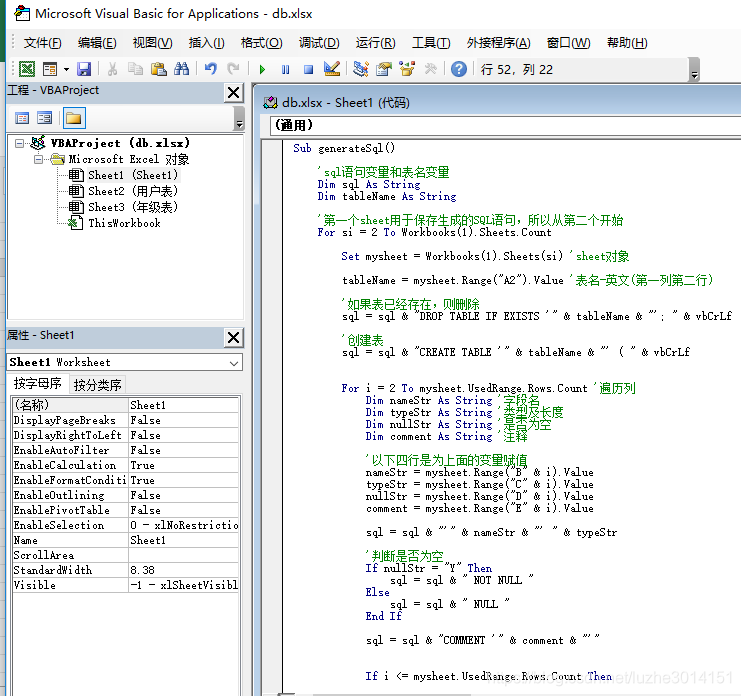Image resolution: width=741 pixels, height=696 pixels.
Task: Click the EnablePivotTable property value
Action: coord(183,510)
